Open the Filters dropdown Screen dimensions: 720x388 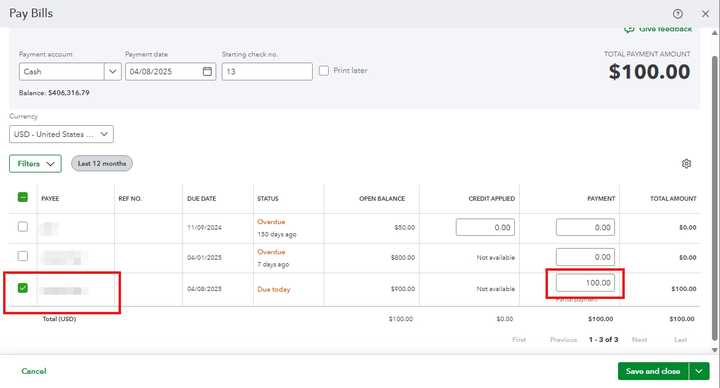point(35,163)
